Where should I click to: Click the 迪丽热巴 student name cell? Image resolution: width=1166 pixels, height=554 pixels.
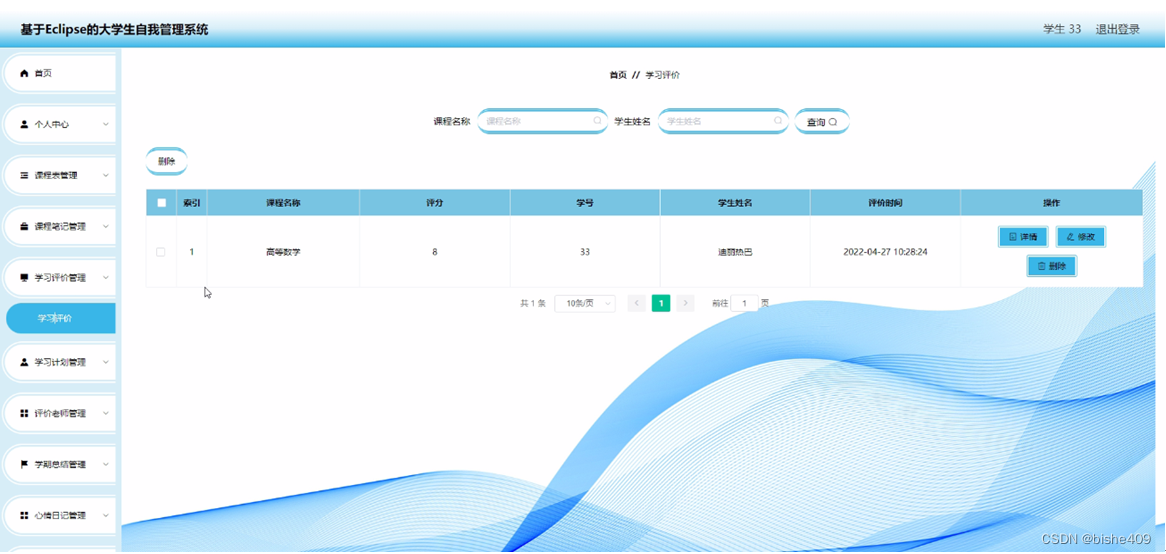[735, 252]
